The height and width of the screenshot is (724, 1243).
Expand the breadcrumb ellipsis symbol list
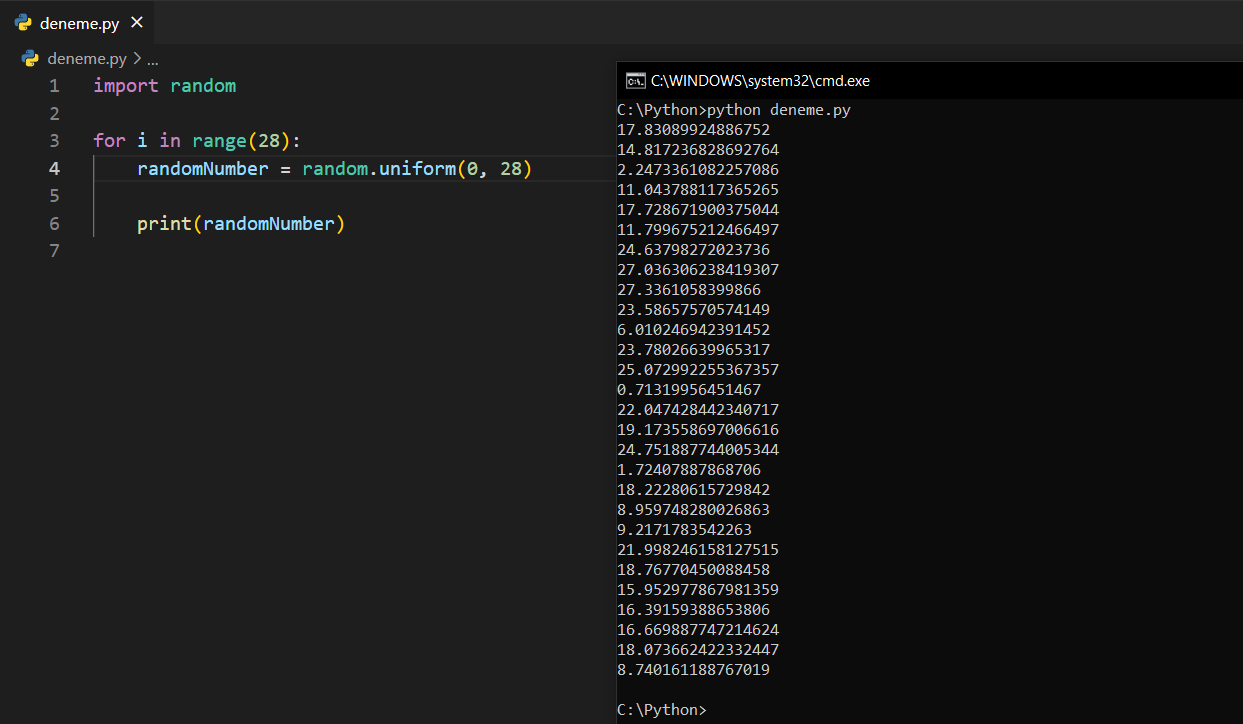point(153,59)
